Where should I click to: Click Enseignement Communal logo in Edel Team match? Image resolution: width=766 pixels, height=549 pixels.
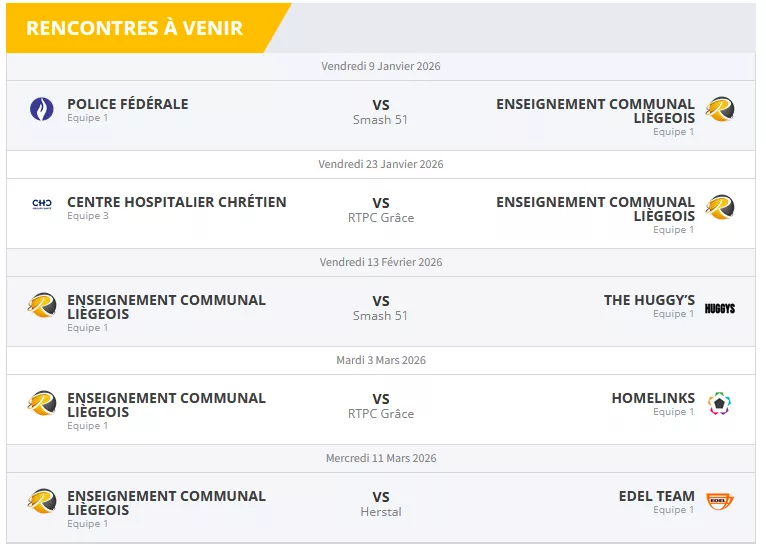click(42, 502)
